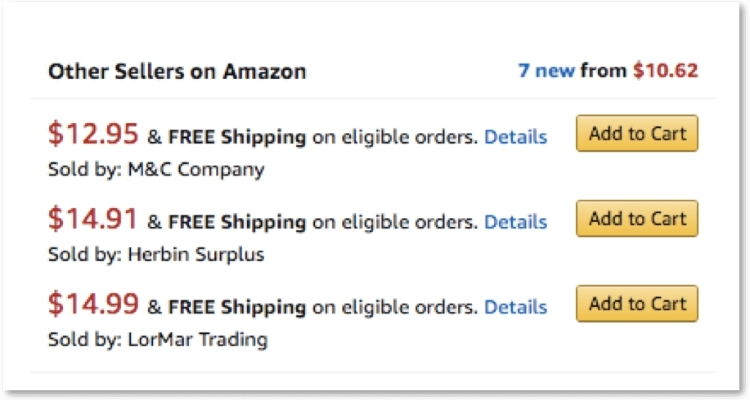Select the "Sold by: M&C Company" text
Viewport: 750px width, 400px height.
coord(156,169)
